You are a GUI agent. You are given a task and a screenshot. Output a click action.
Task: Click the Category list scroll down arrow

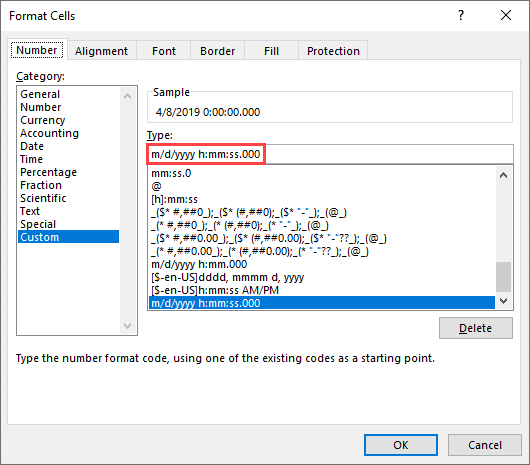point(127,325)
